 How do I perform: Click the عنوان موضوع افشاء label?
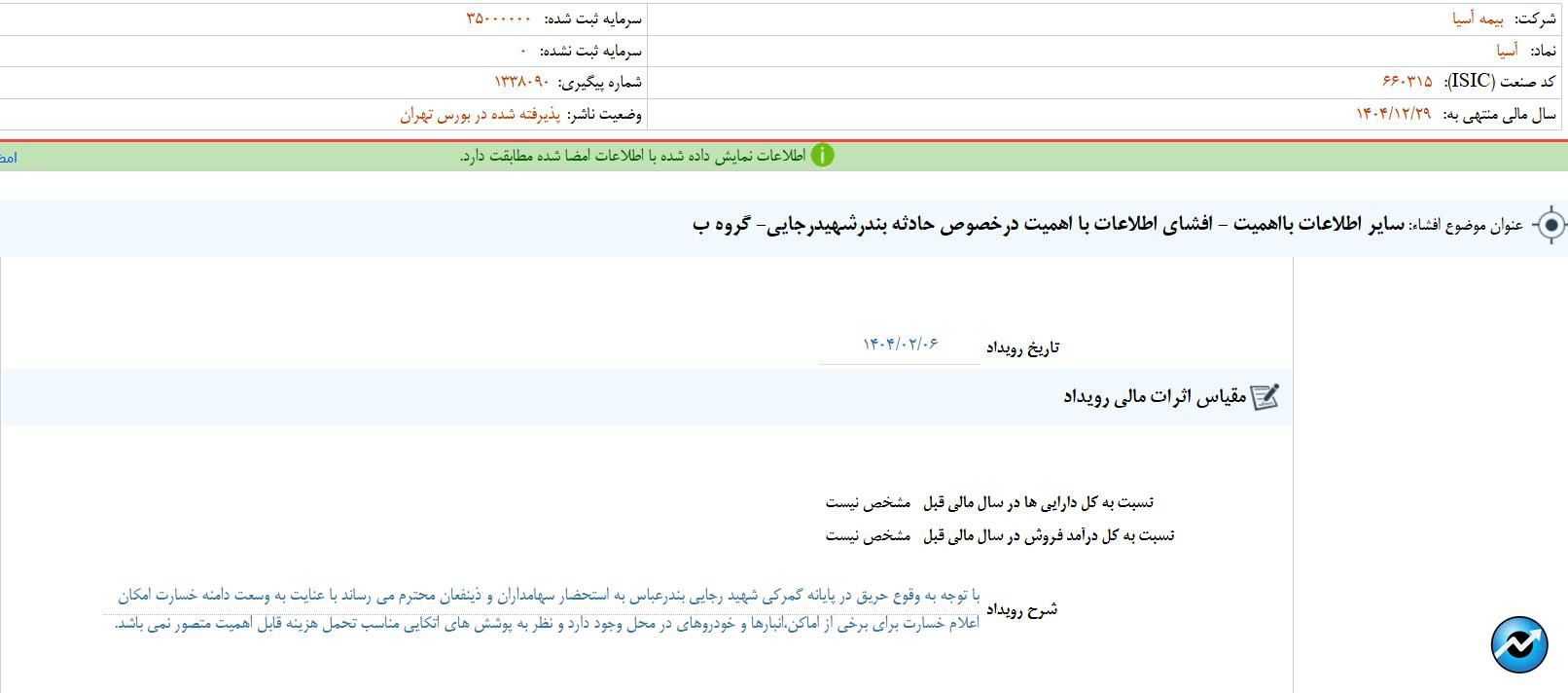pos(1466,226)
